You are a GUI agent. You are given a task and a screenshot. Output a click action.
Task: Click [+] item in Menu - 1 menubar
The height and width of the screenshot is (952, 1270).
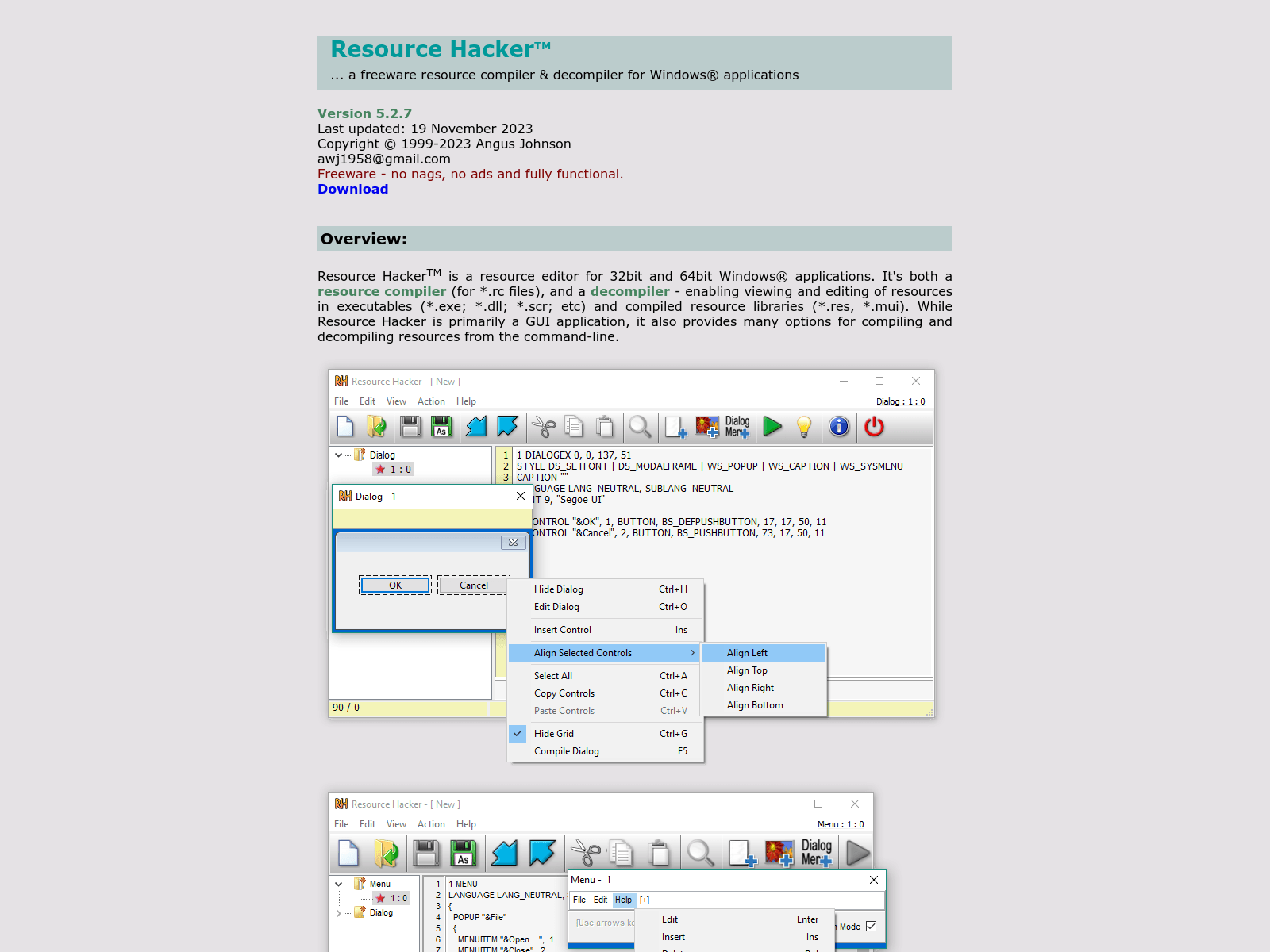coord(645,900)
